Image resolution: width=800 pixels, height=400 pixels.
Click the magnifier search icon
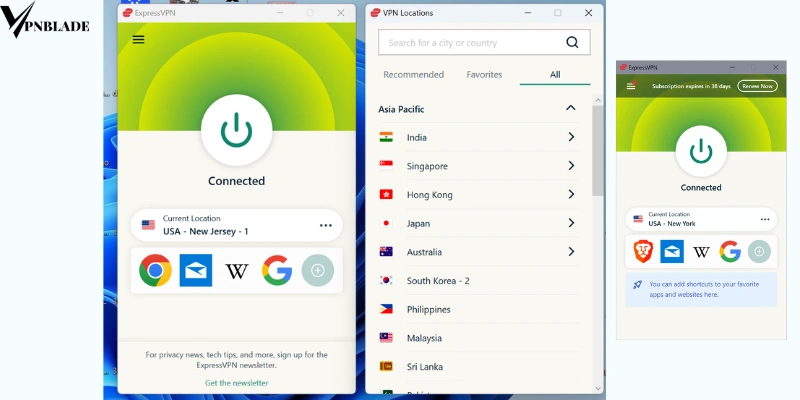tap(572, 42)
